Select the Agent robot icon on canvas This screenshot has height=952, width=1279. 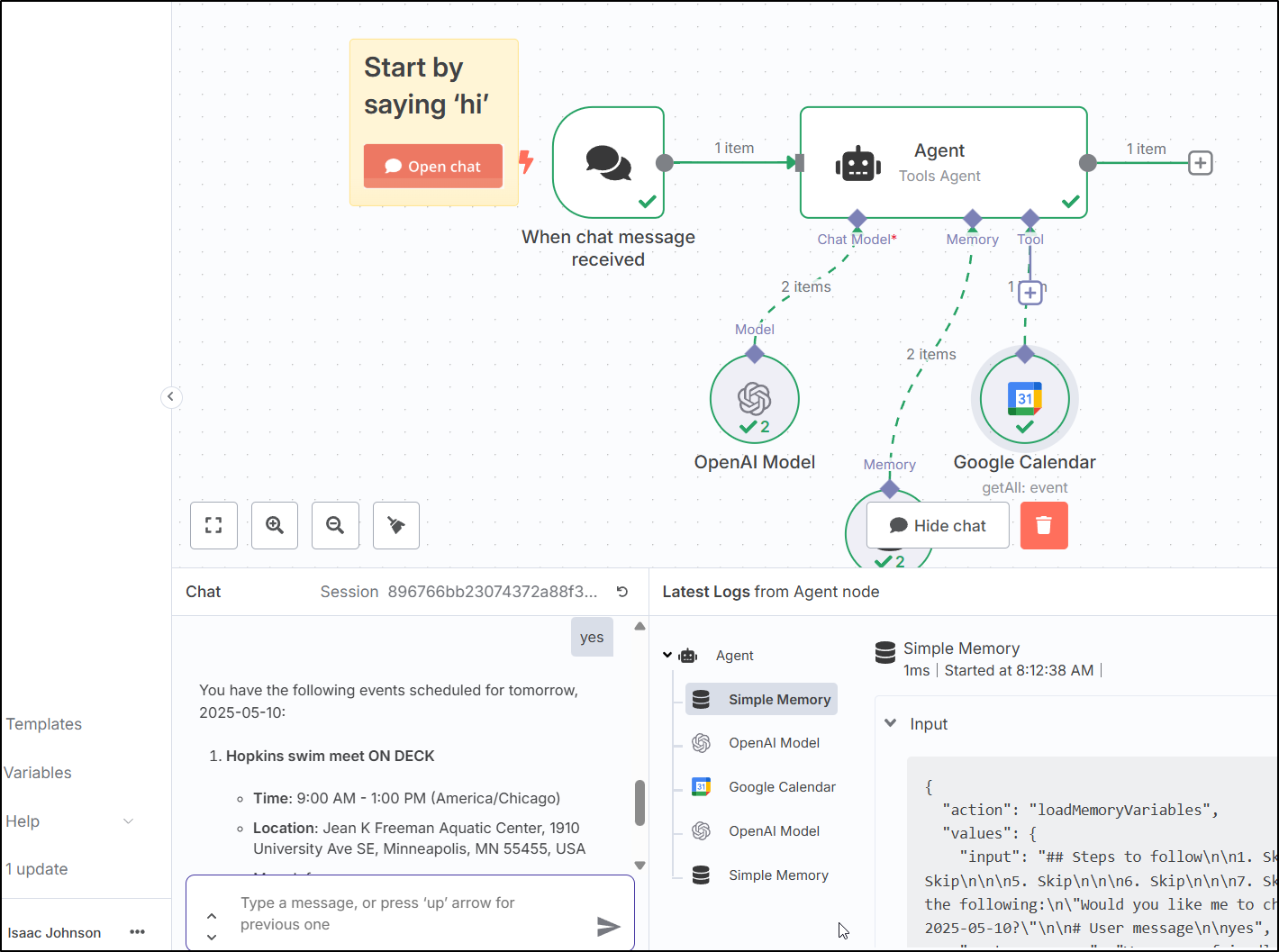[x=857, y=164]
